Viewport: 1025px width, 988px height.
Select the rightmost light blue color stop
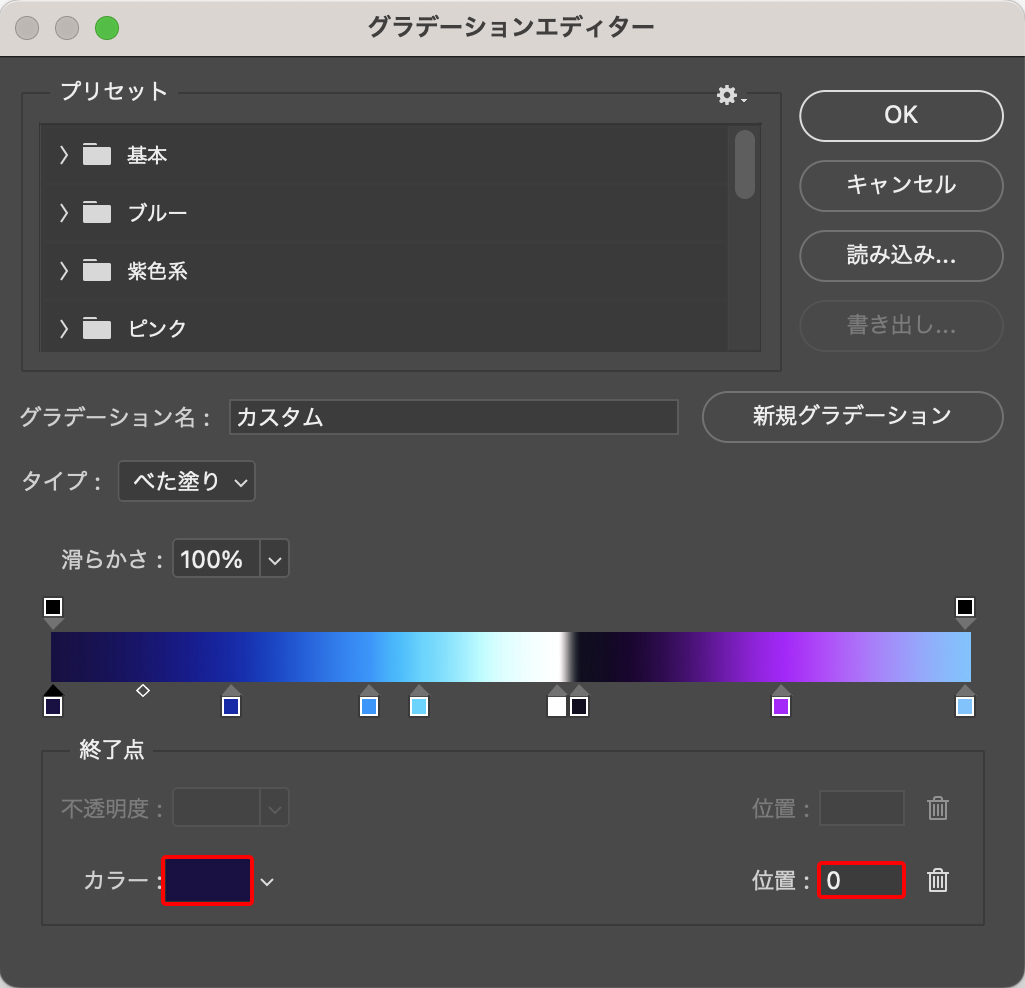point(964,706)
